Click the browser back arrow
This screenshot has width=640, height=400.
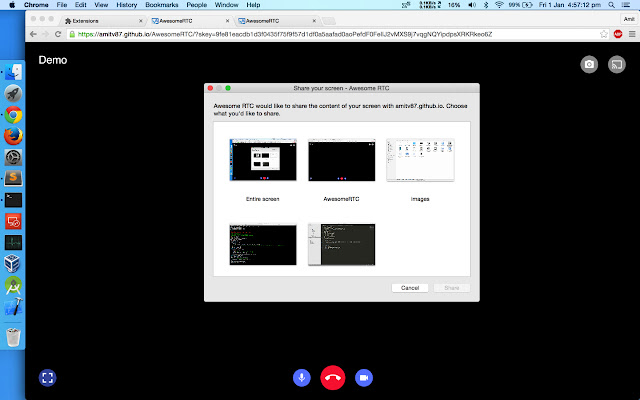[x=33, y=34]
